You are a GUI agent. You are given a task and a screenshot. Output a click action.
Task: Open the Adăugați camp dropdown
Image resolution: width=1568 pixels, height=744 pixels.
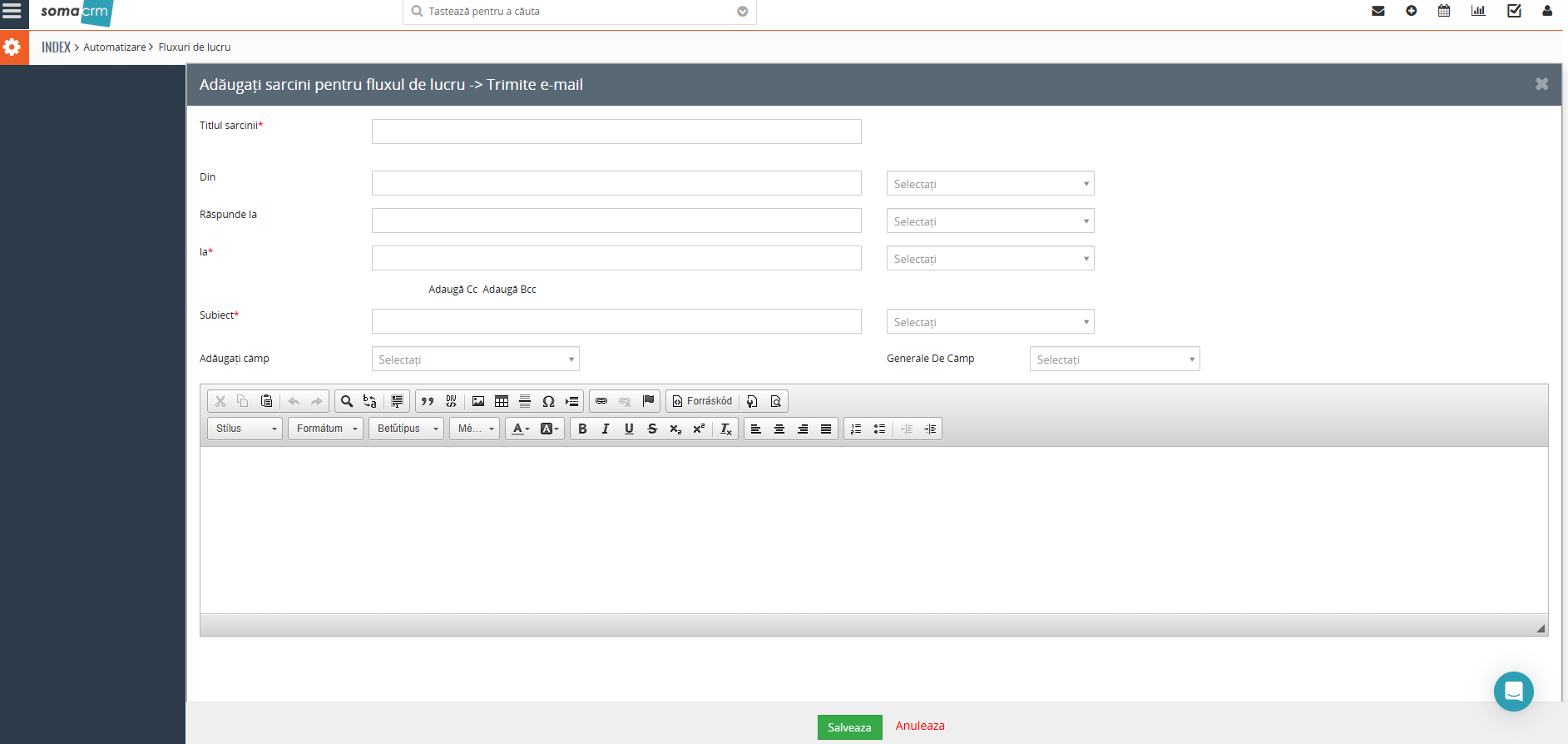point(475,360)
